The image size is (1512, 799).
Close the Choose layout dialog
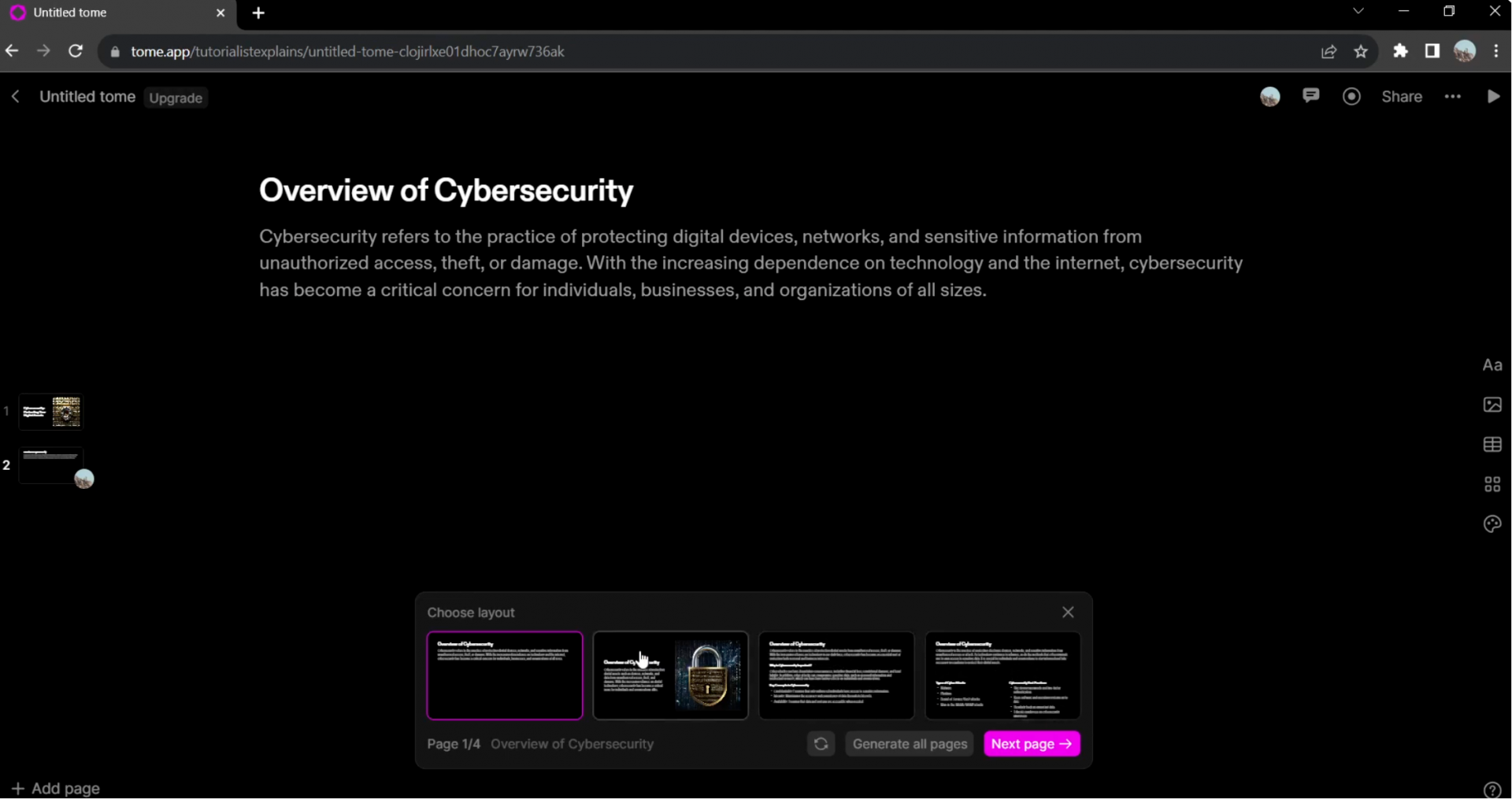tap(1068, 612)
